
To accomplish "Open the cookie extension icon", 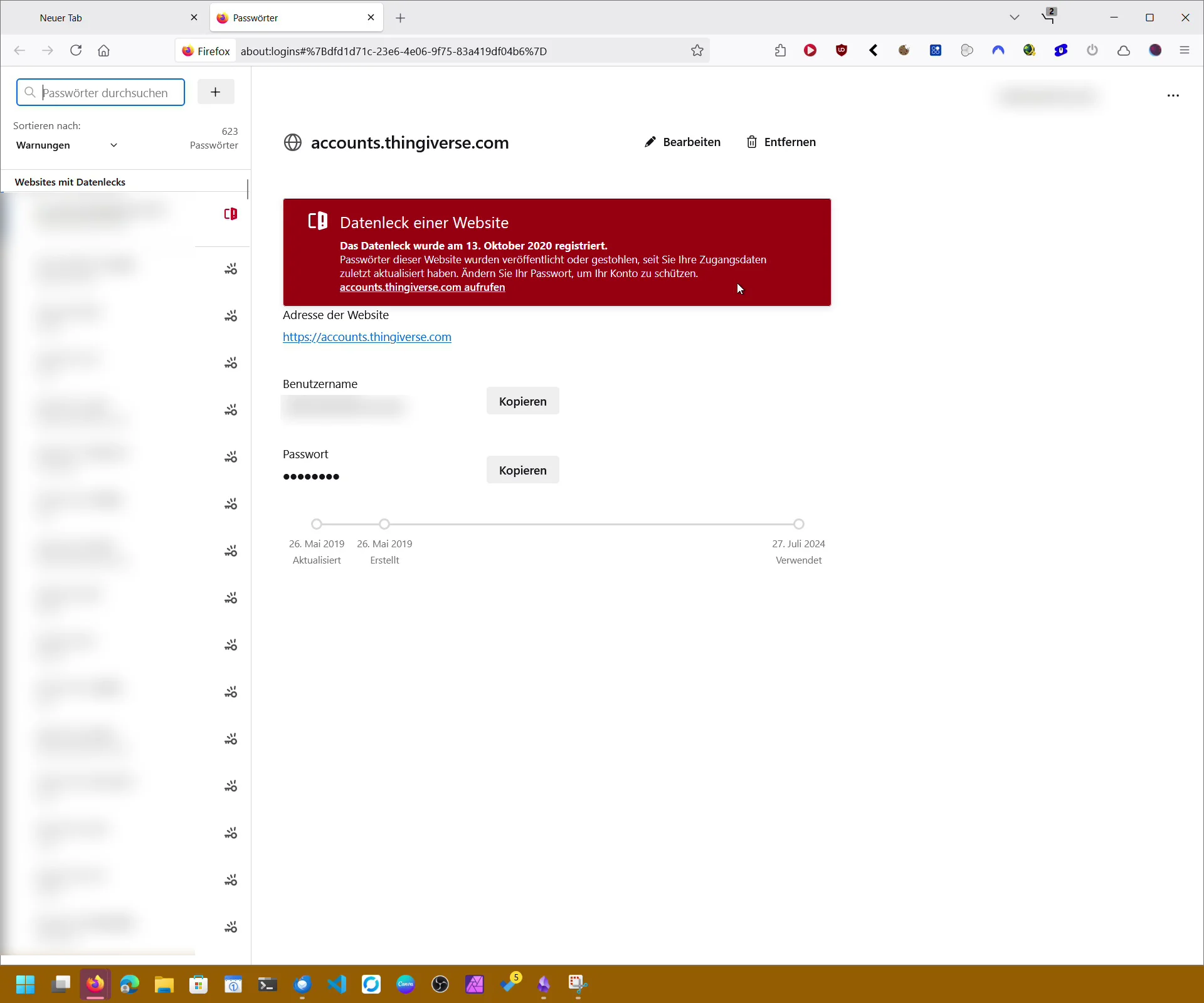I will 904,51.
